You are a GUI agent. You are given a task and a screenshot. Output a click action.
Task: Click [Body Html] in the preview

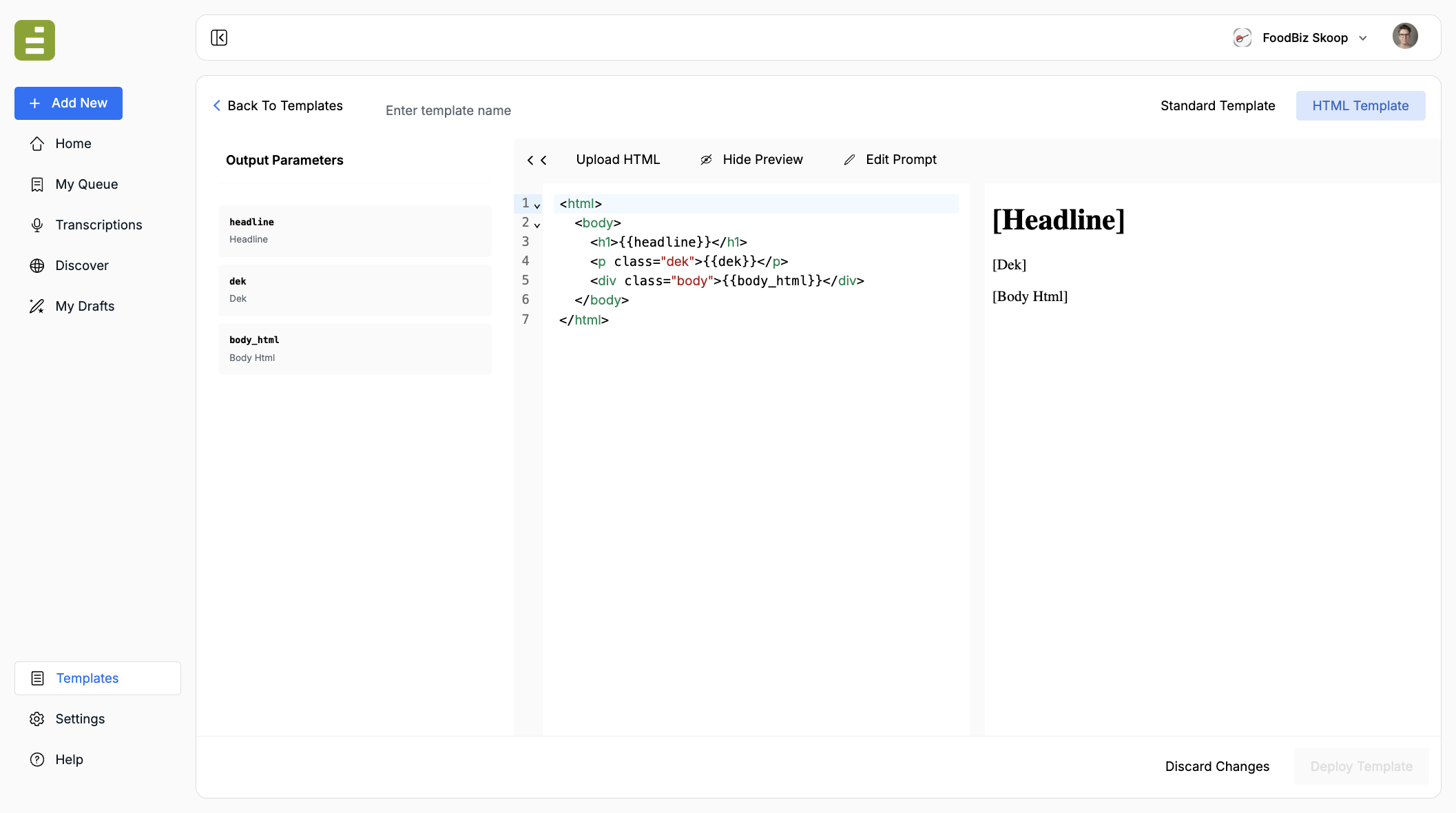[1030, 296]
